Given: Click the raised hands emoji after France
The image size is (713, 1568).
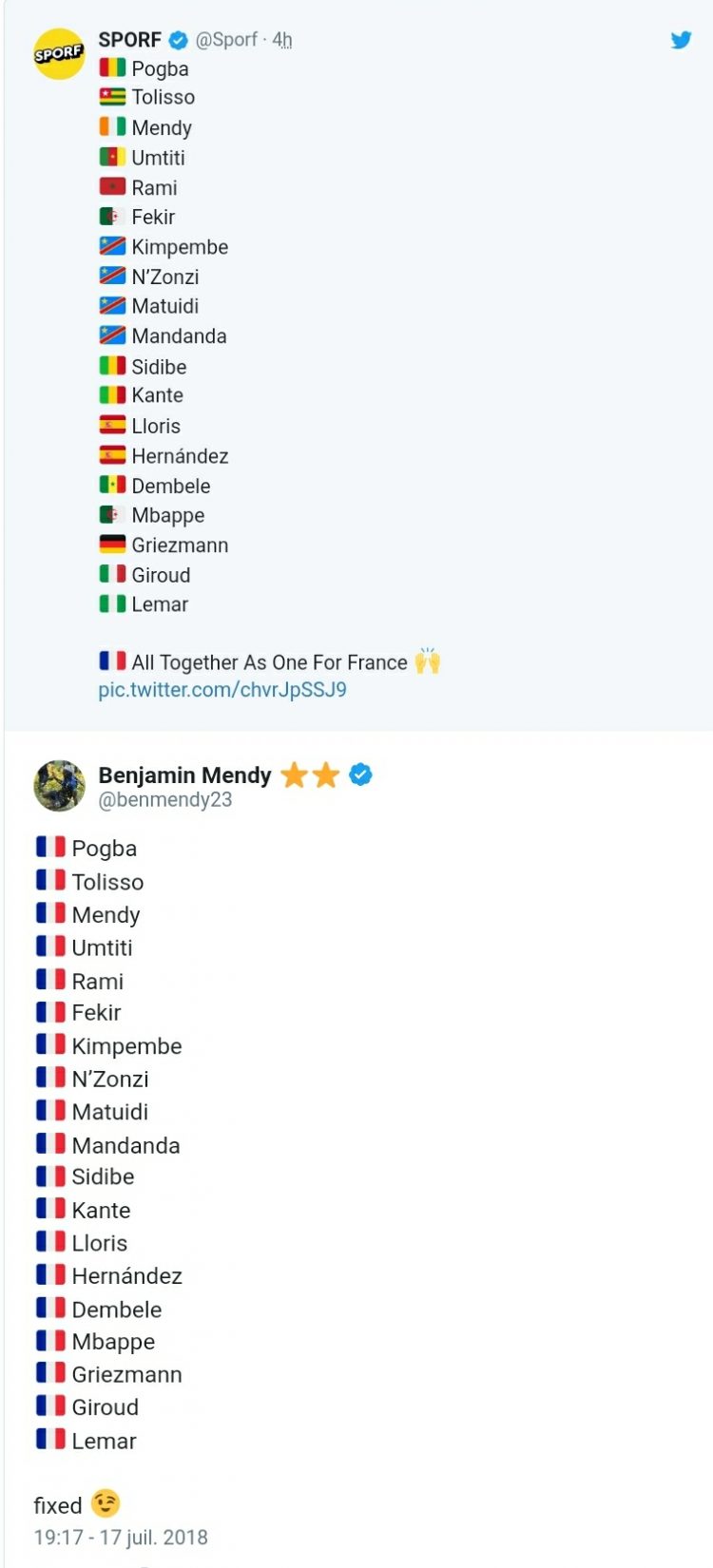Looking at the screenshot, I should 428,661.
